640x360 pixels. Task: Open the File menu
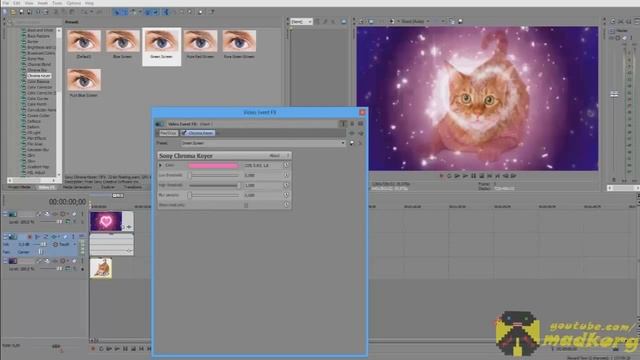click(x=6, y=3)
